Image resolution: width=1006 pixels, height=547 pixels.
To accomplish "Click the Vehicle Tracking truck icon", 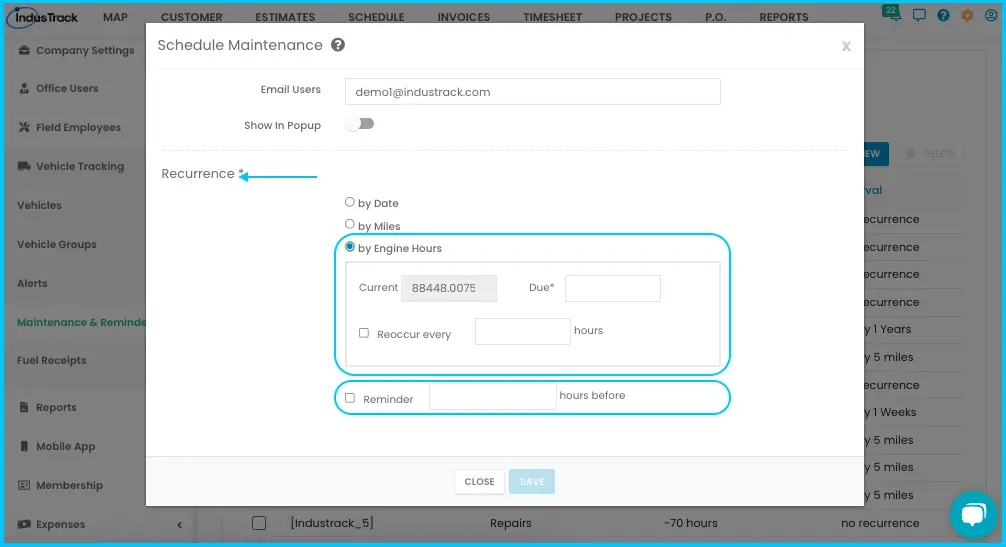I will click(24, 166).
